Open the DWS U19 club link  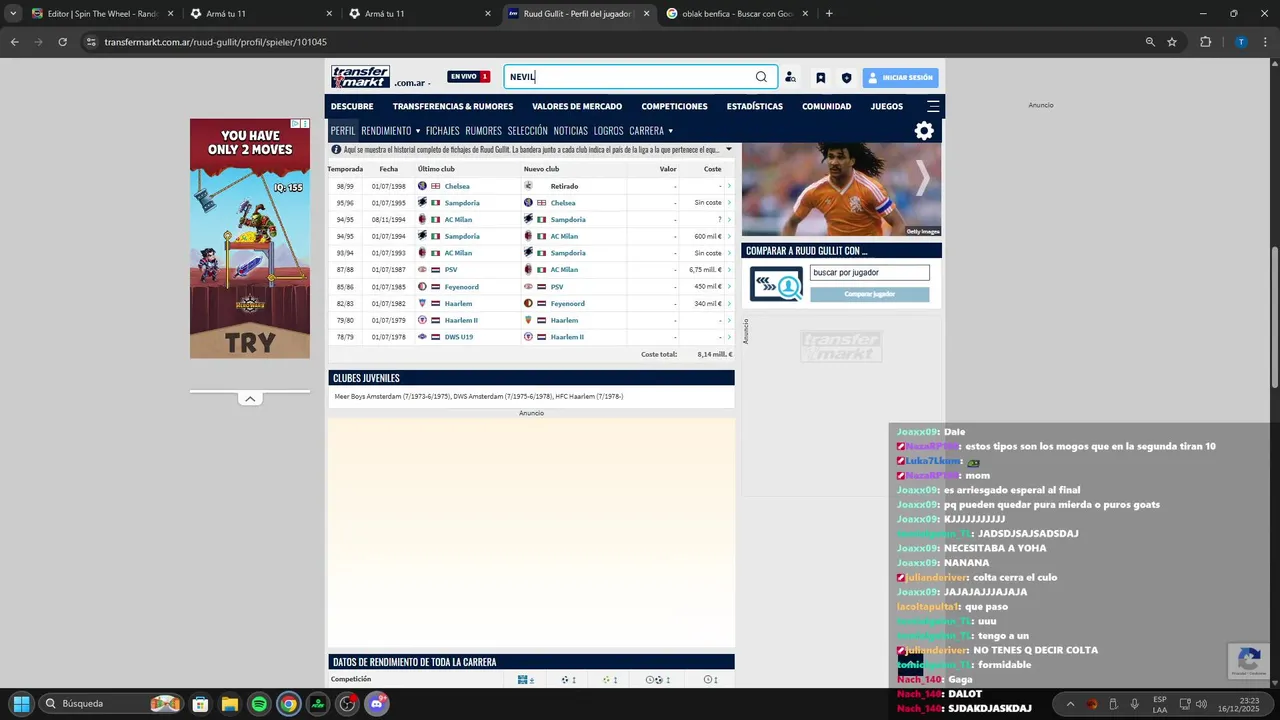[459, 337]
